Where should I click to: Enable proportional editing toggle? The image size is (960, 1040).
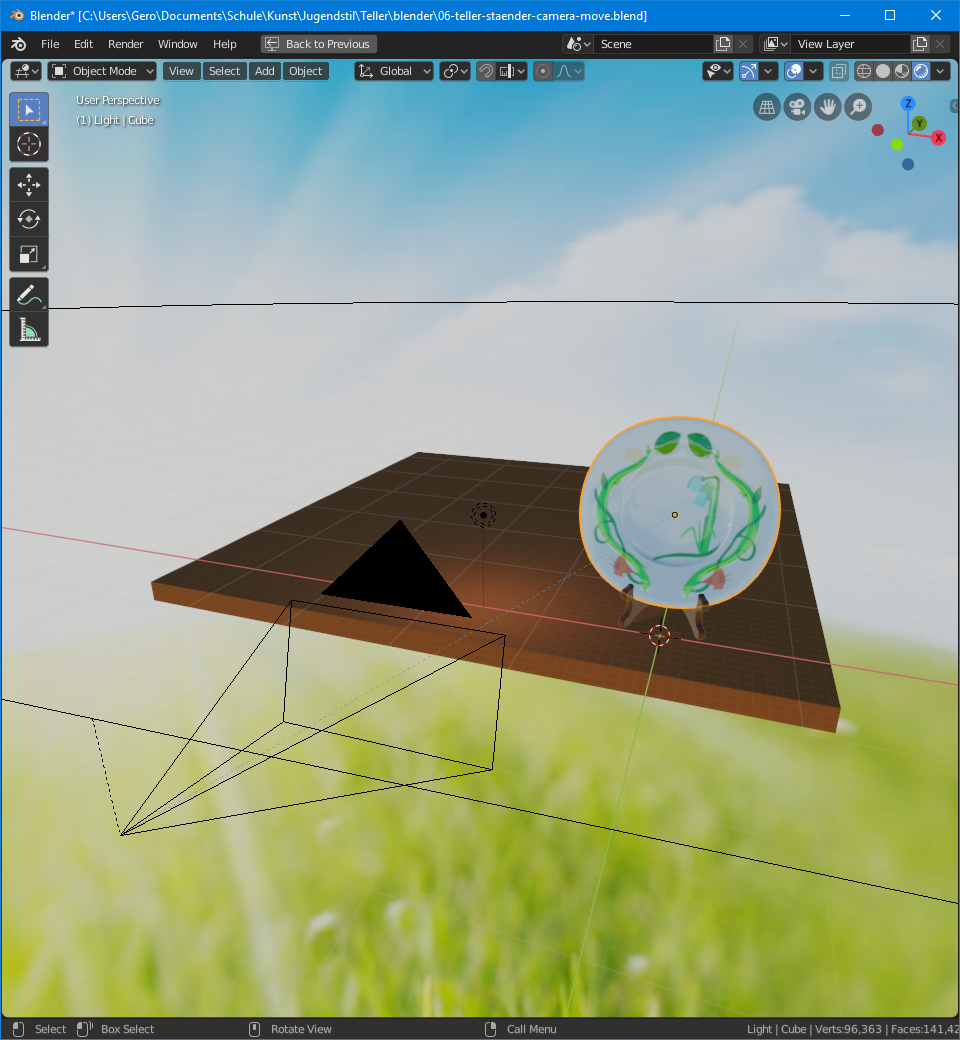coord(543,71)
